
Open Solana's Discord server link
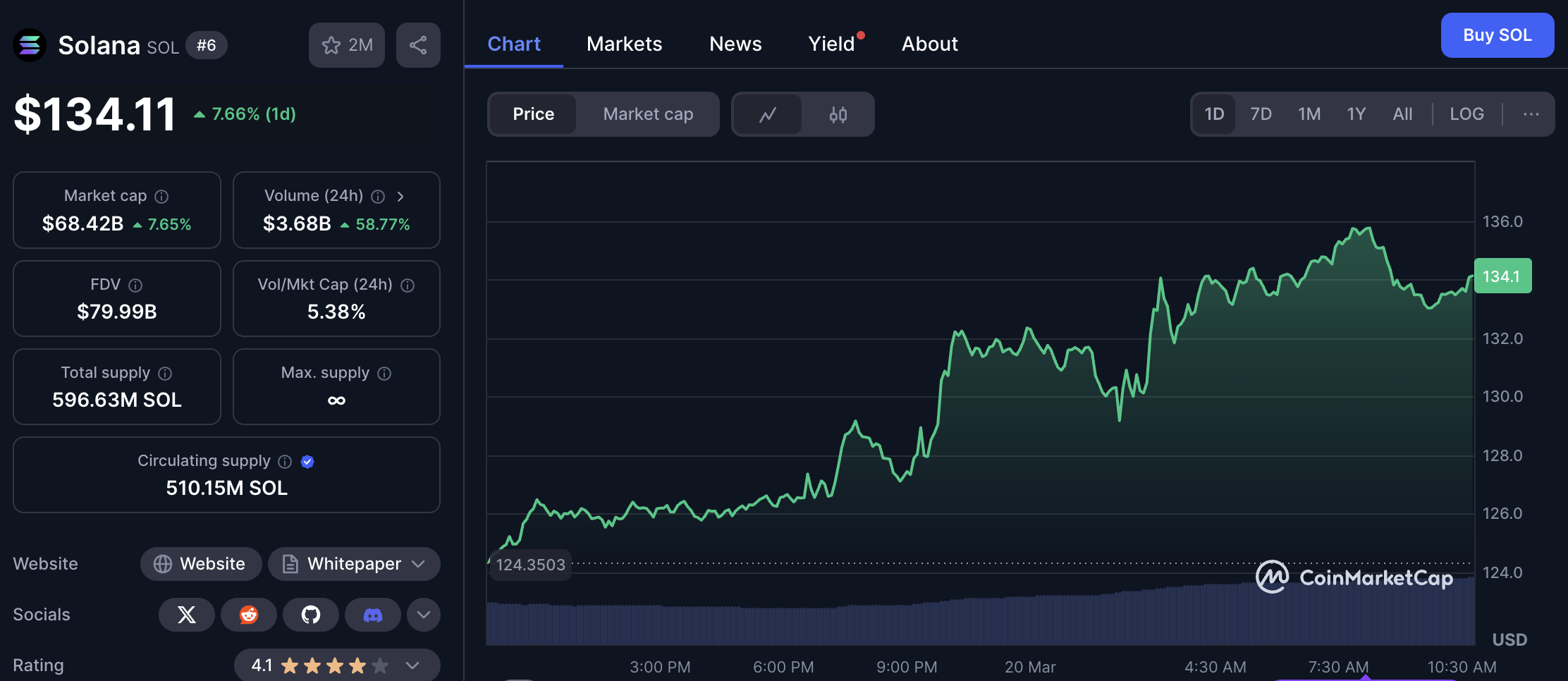[x=372, y=615]
